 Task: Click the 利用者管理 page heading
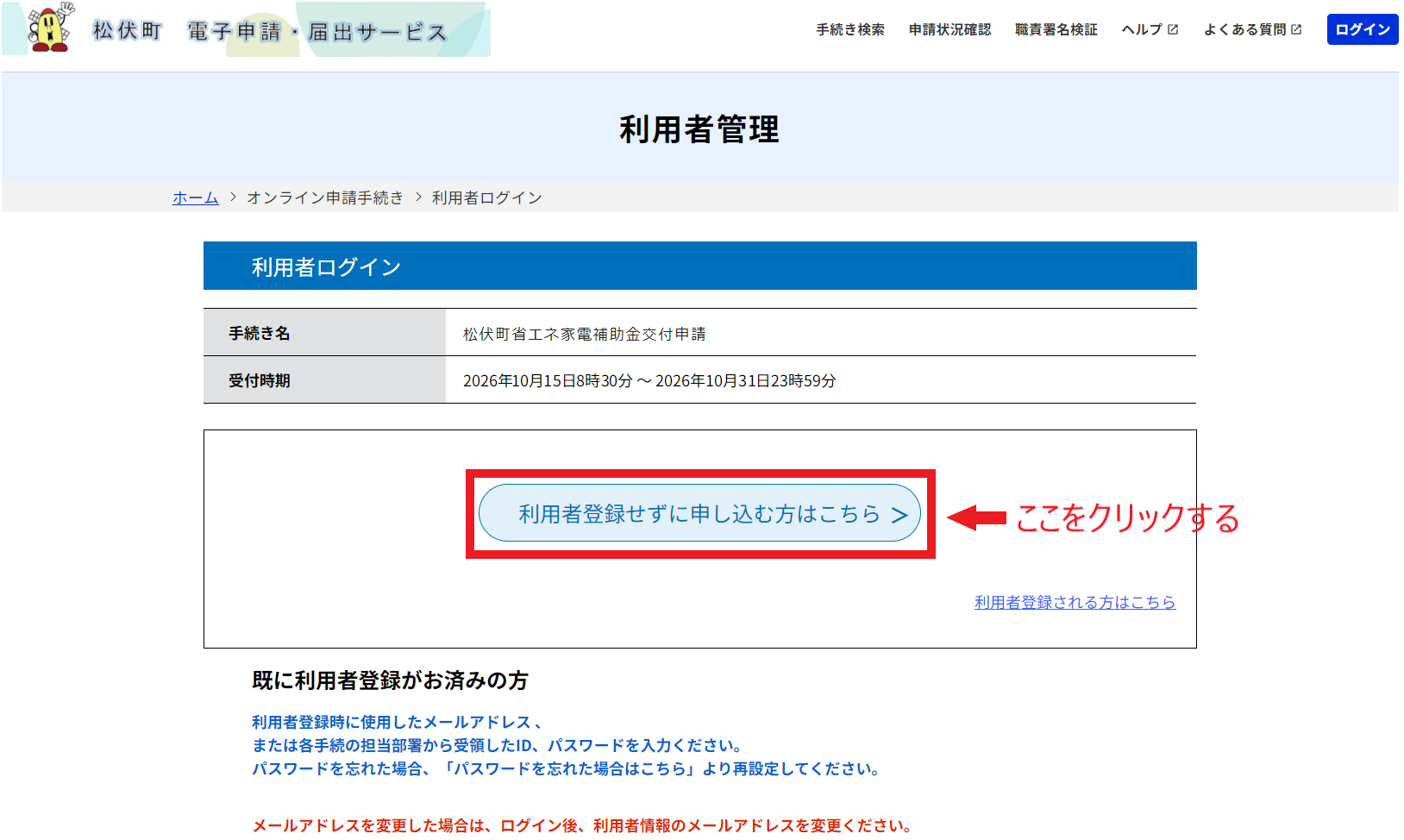[699, 129]
